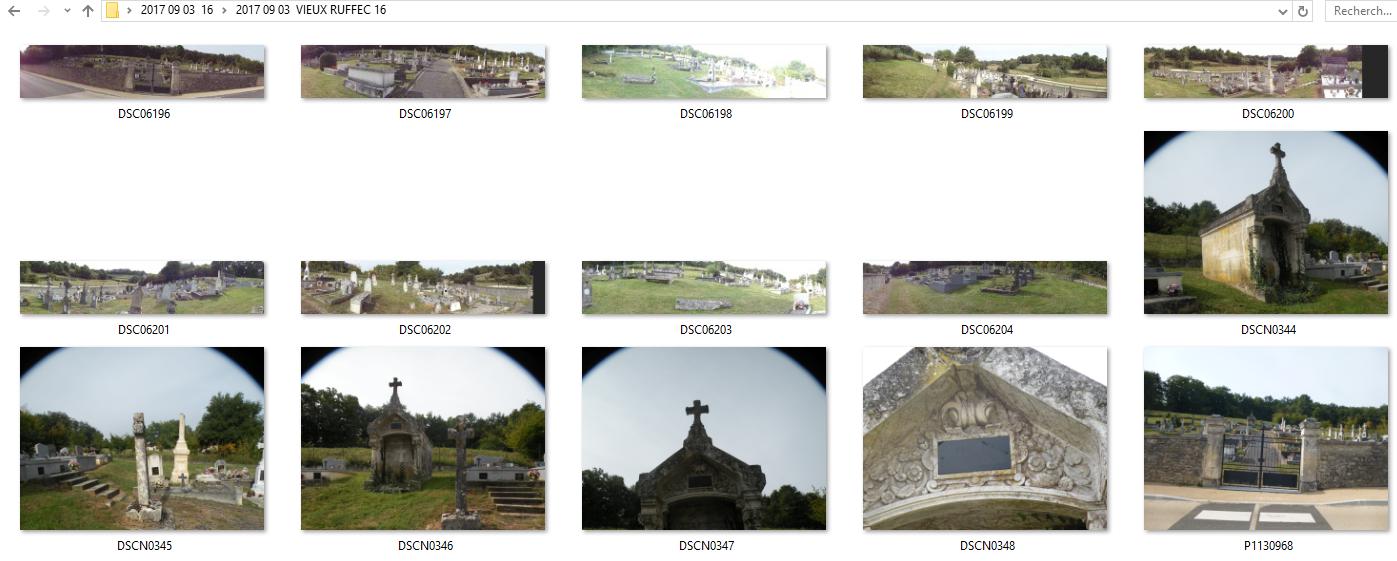Click the file name DSCN0345
1397x561 pixels.
click(x=144, y=546)
